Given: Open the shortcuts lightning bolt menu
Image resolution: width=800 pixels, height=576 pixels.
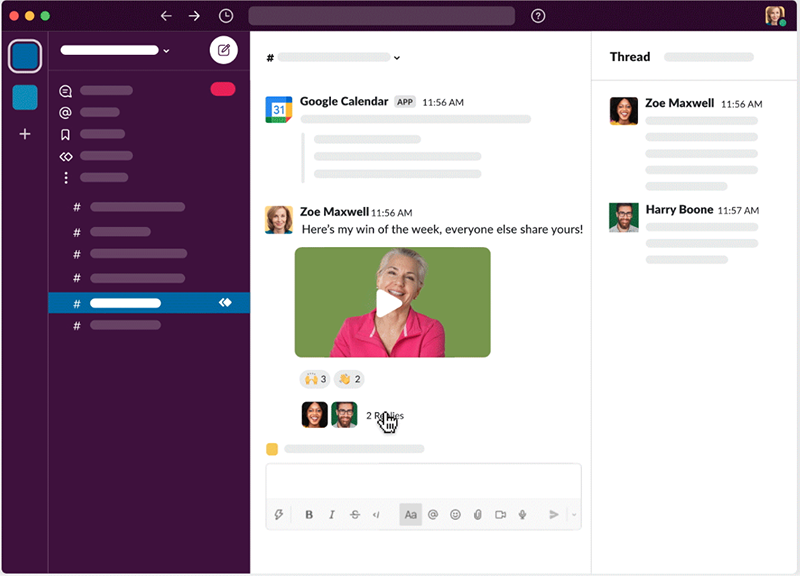Looking at the screenshot, I should (x=280, y=515).
